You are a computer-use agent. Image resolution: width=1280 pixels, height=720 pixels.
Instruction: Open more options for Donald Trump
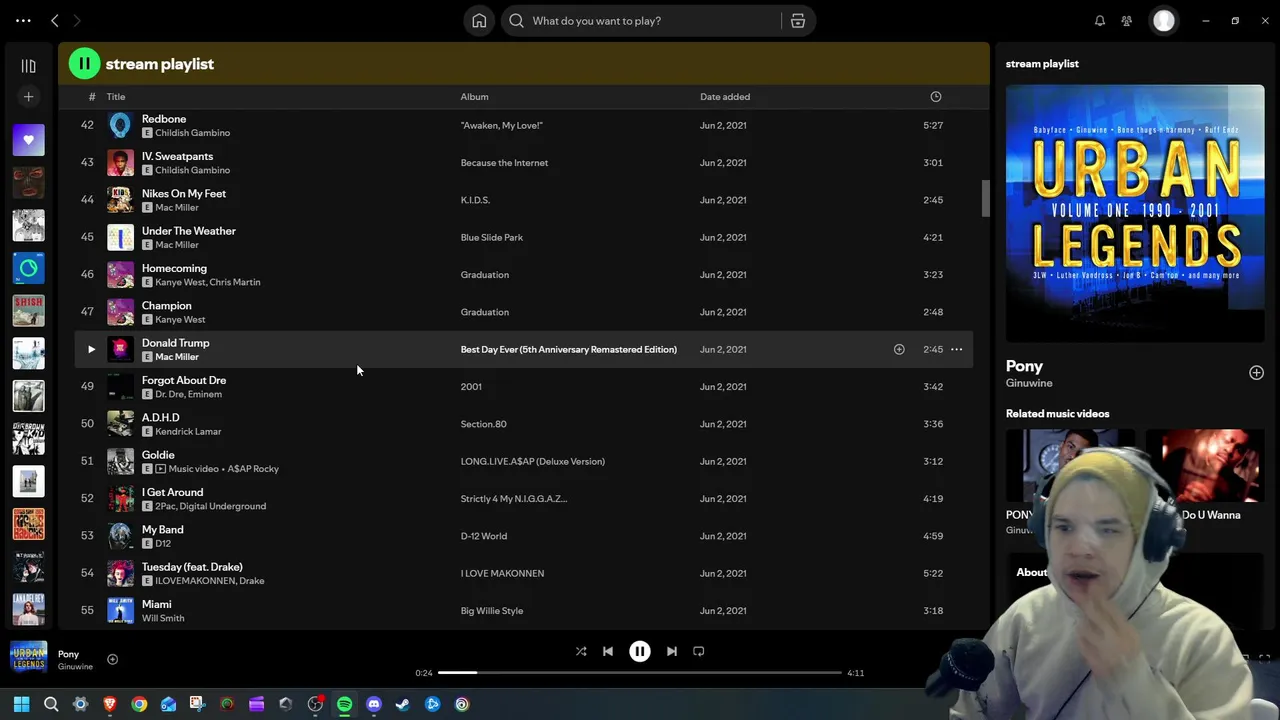(956, 349)
